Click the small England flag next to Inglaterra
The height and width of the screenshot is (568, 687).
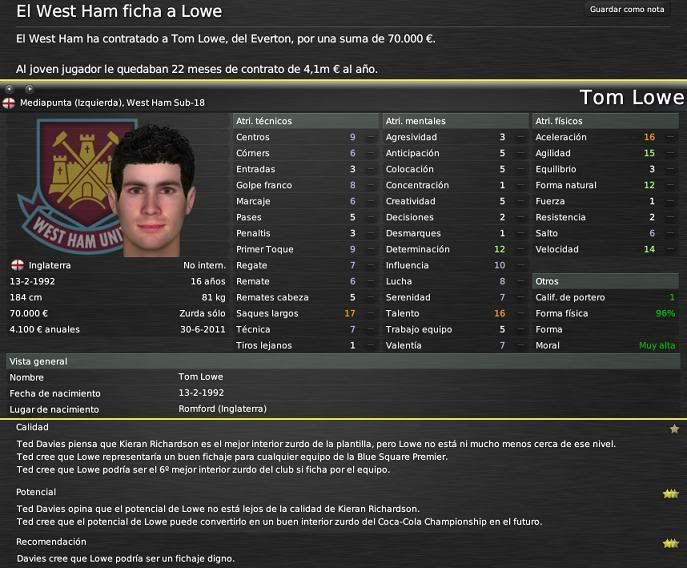[x=18, y=265]
